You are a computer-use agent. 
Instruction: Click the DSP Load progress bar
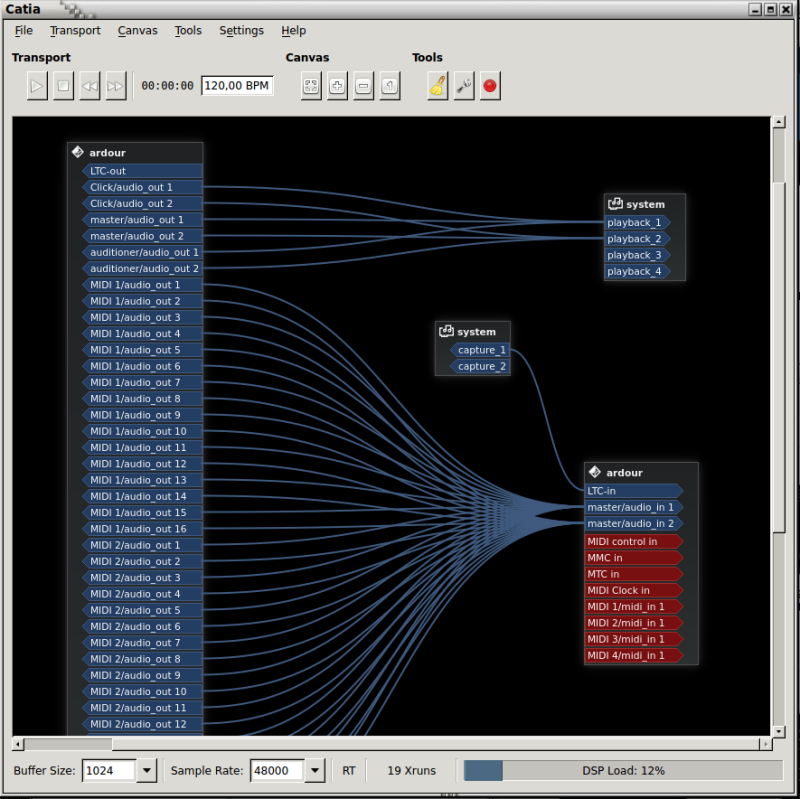(x=623, y=770)
